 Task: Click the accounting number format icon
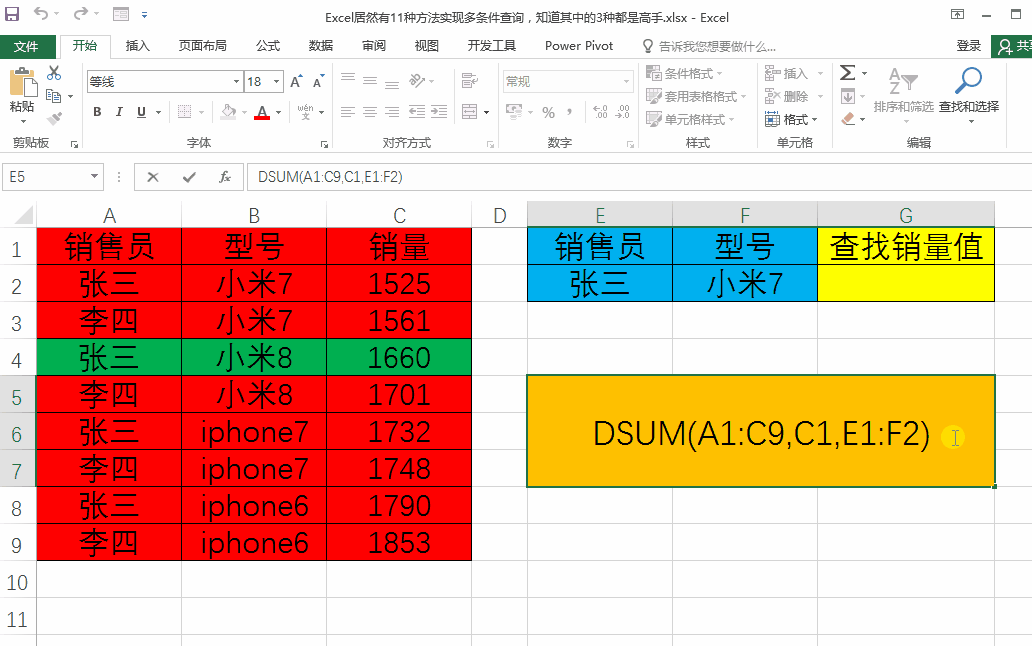pos(514,111)
